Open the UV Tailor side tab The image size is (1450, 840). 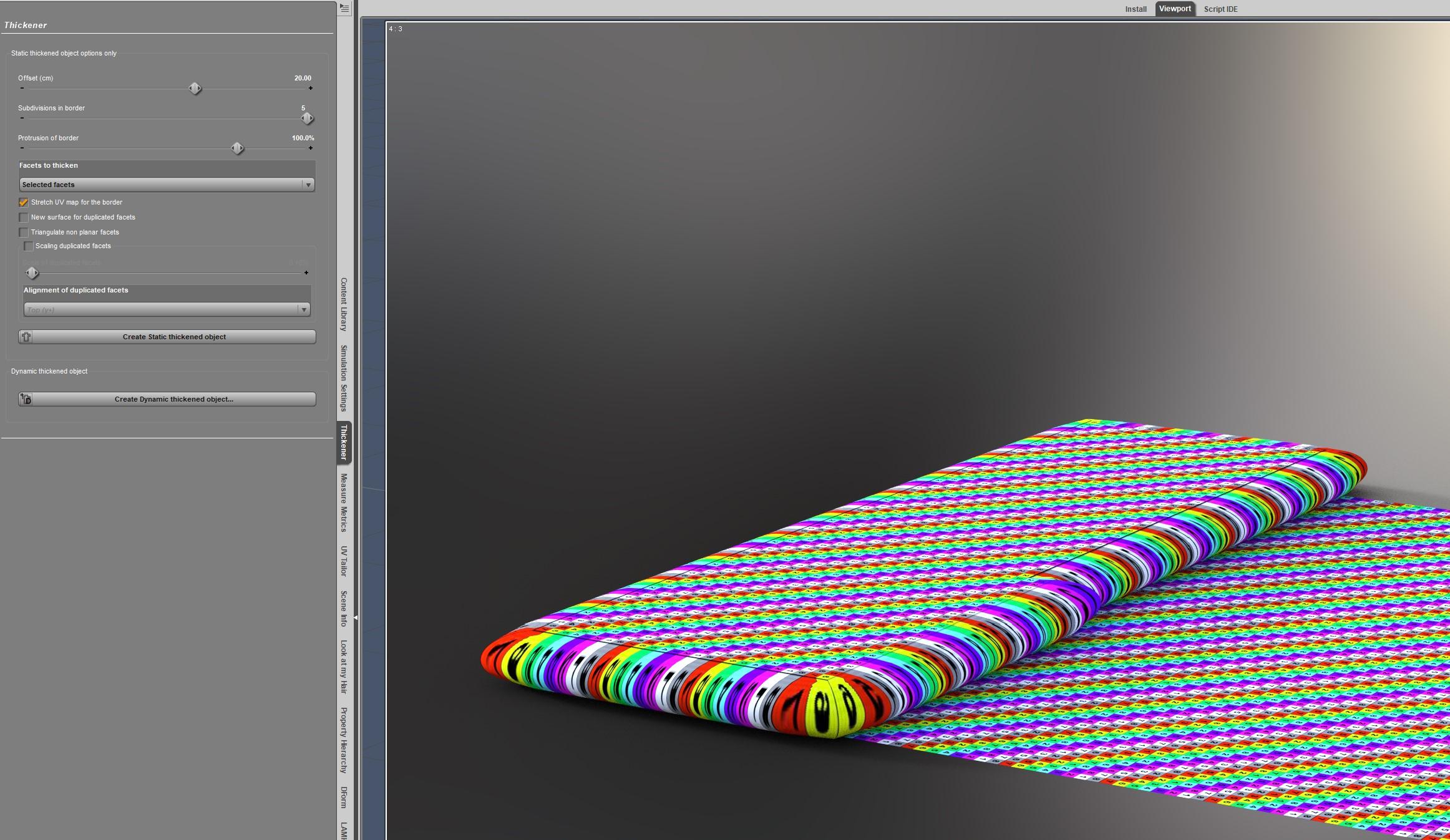(344, 561)
